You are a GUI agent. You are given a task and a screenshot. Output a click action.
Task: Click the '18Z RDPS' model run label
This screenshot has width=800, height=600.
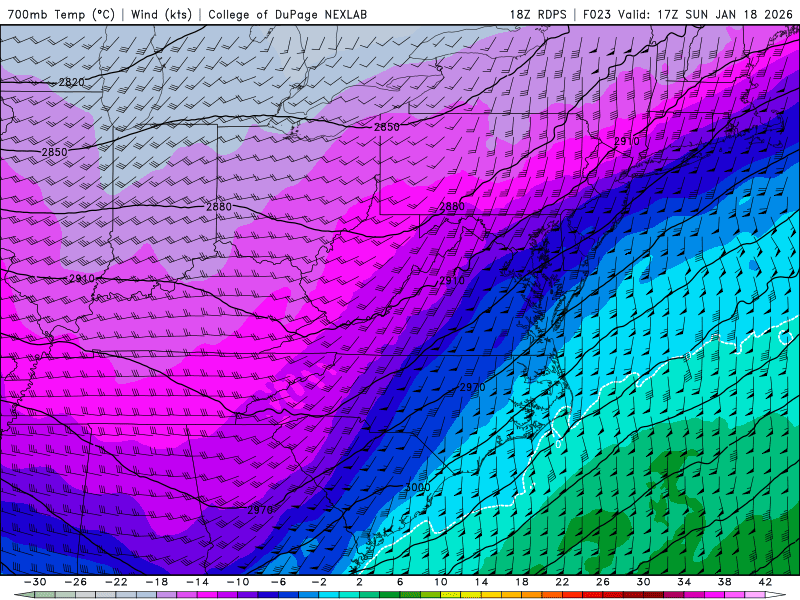(x=538, y=14)
